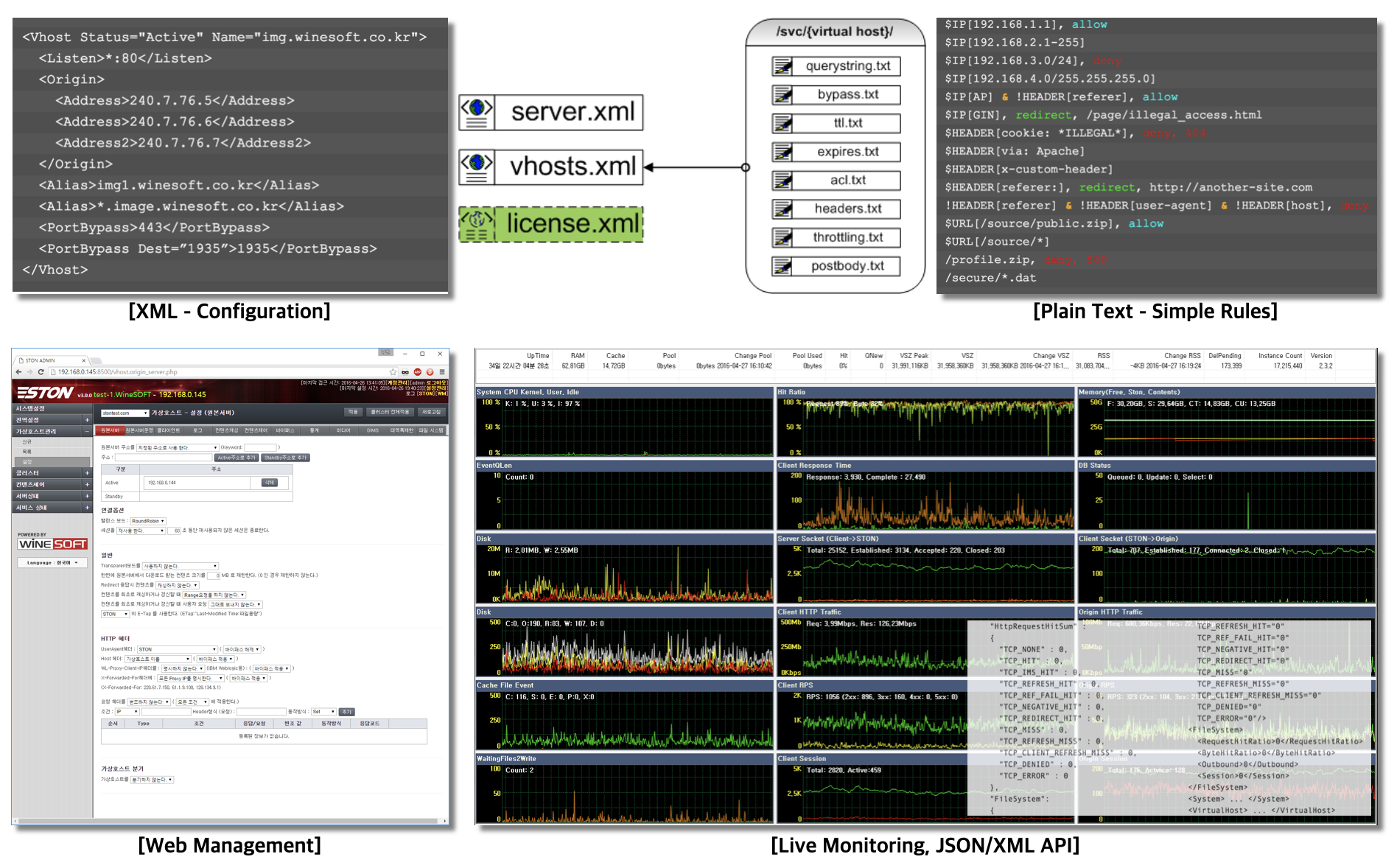The image size is (1397, 868).
Task: Click the WINESOFT logo in the sidebar
Action: click(53, 544)
